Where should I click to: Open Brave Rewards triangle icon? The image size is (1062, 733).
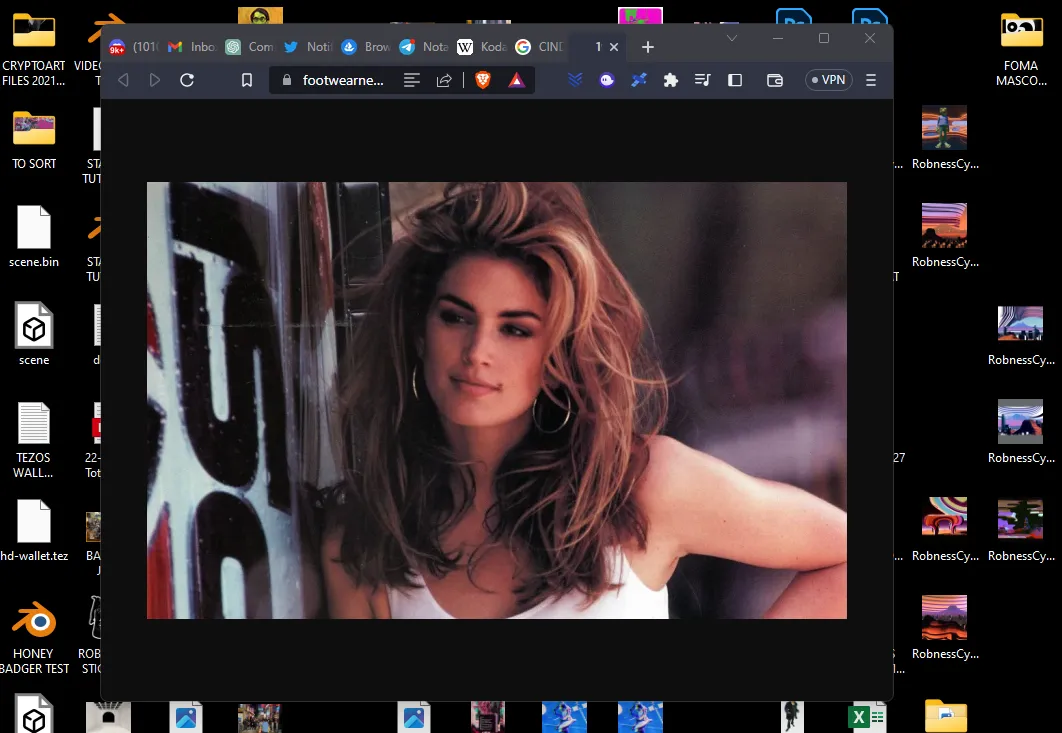516,80
